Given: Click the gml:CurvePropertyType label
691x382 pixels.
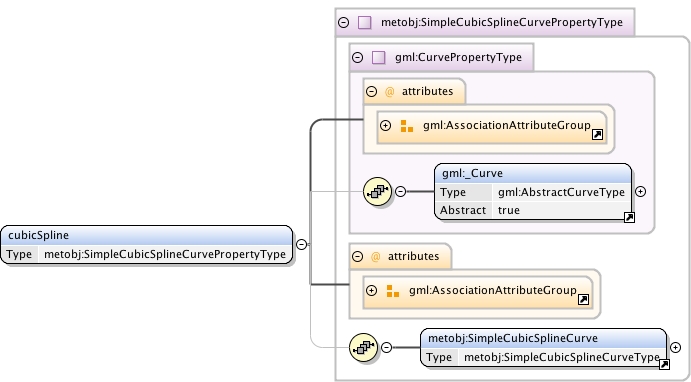Looking at the screenshot, I should [x=458, y=57].
